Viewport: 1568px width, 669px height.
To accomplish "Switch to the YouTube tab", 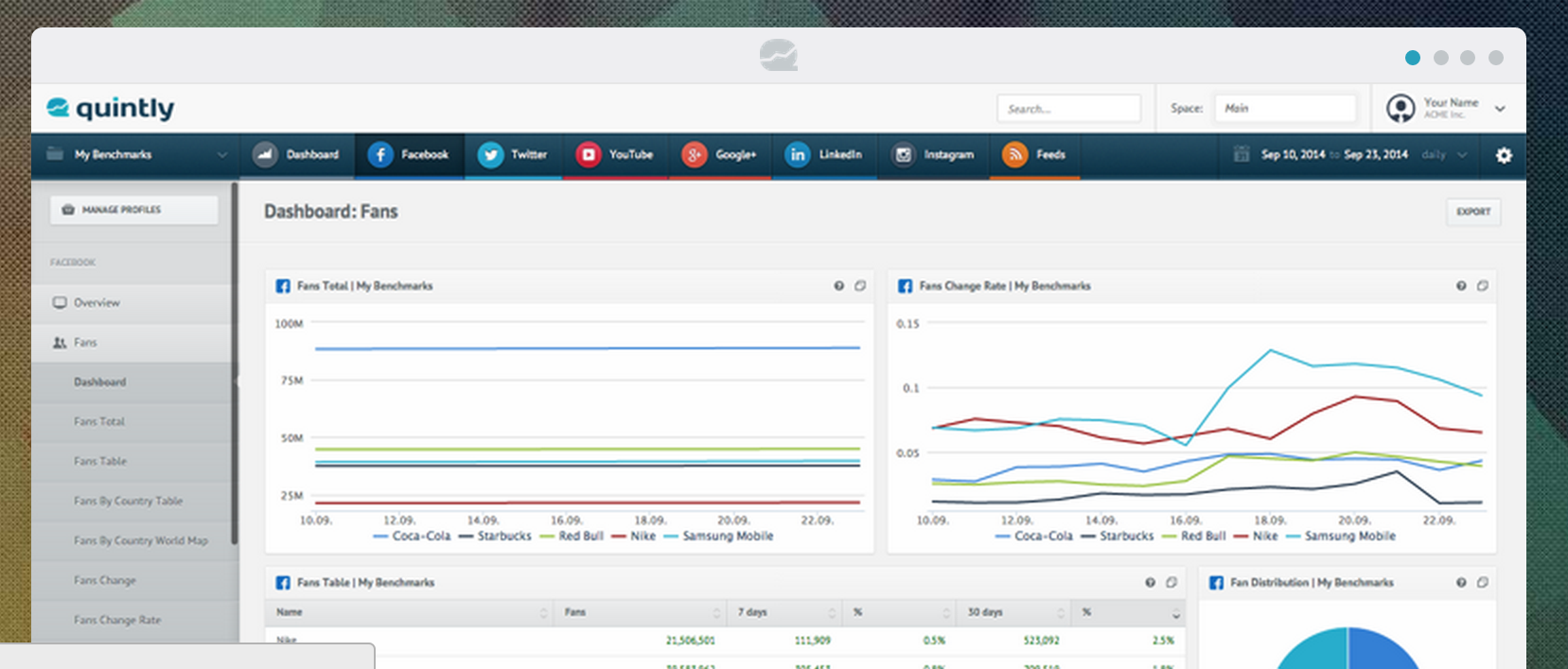I will 615,154.
